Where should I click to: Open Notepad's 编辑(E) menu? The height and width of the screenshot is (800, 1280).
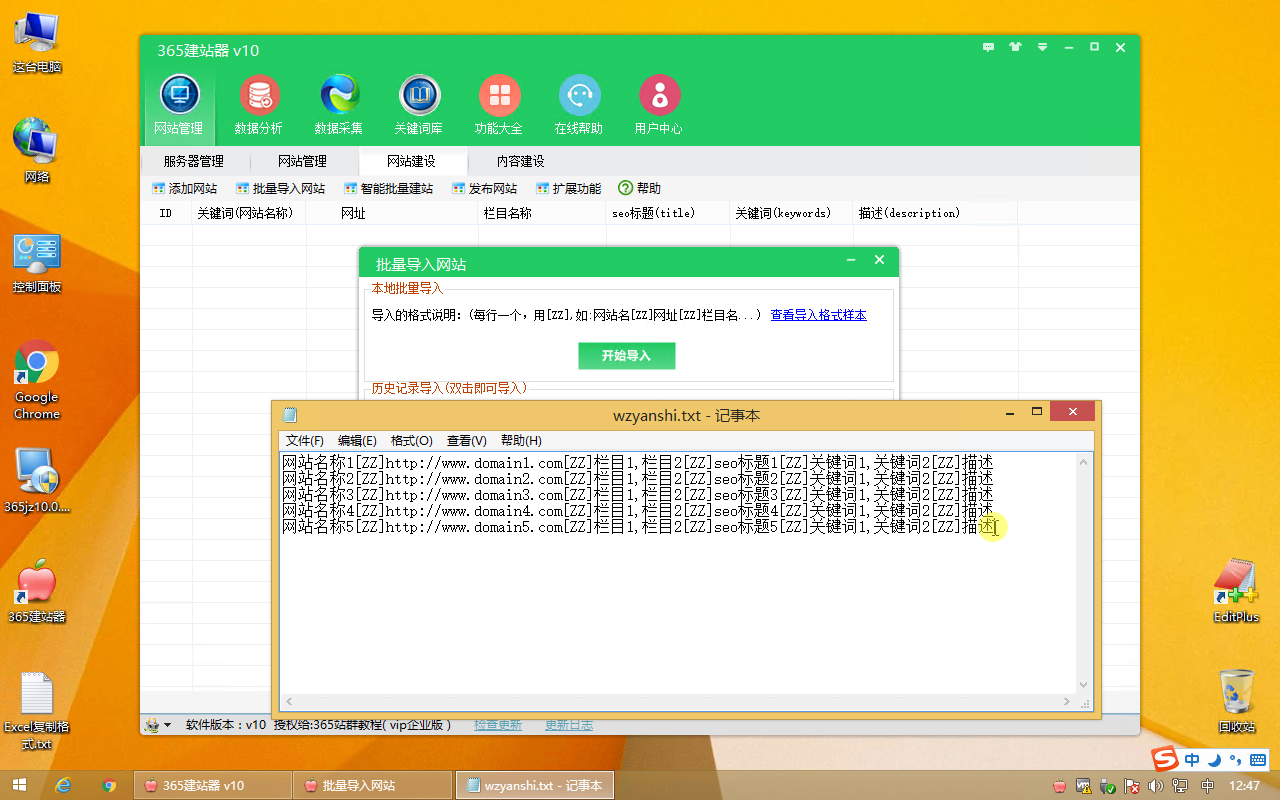pos(357,441)
